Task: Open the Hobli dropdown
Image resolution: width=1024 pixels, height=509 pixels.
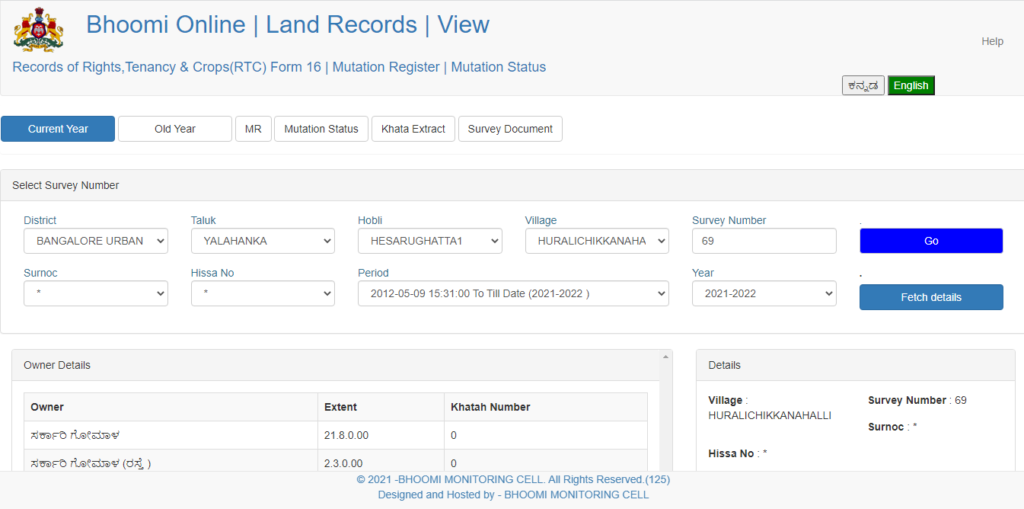Action: point(430,241)
